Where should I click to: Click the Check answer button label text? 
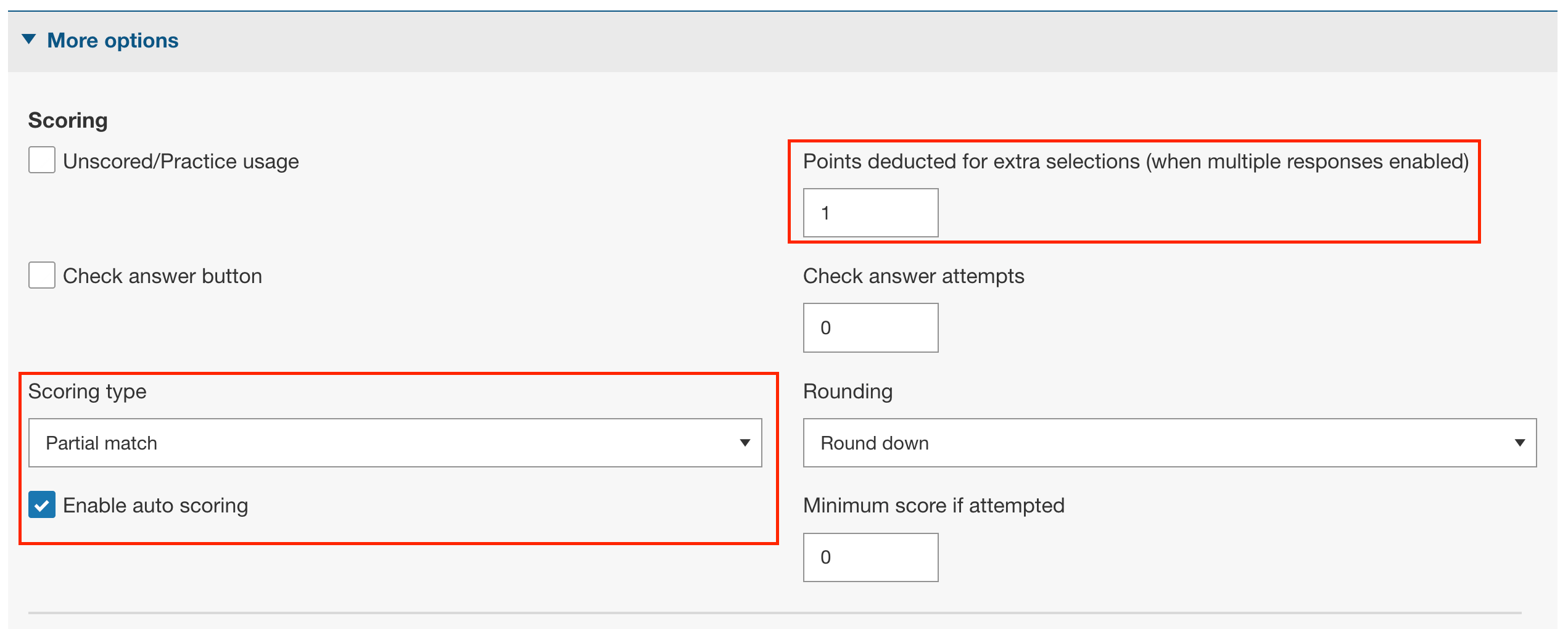tap(162, 276)
